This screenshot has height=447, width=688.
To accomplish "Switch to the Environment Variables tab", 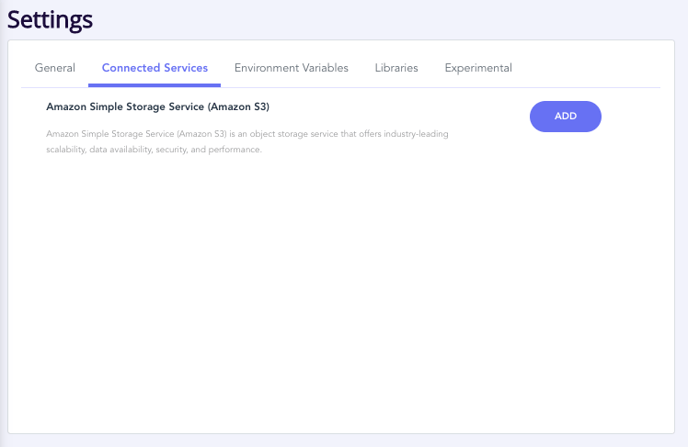I will tap(291, 68).
